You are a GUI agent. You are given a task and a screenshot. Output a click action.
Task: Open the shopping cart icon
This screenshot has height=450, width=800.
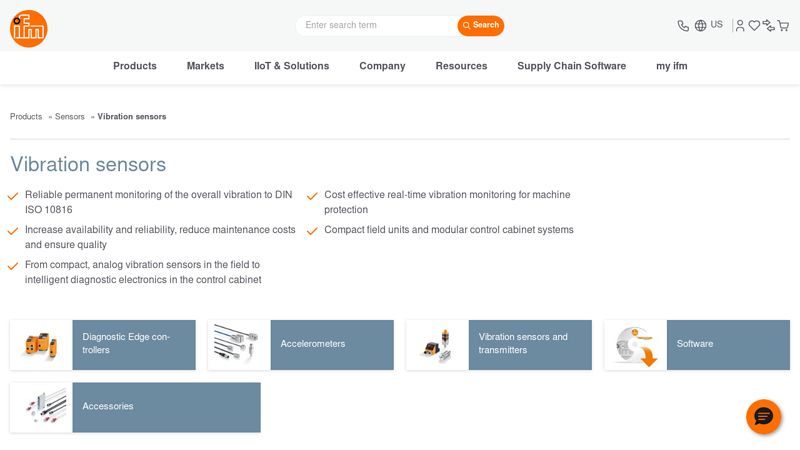pos(783,26)
